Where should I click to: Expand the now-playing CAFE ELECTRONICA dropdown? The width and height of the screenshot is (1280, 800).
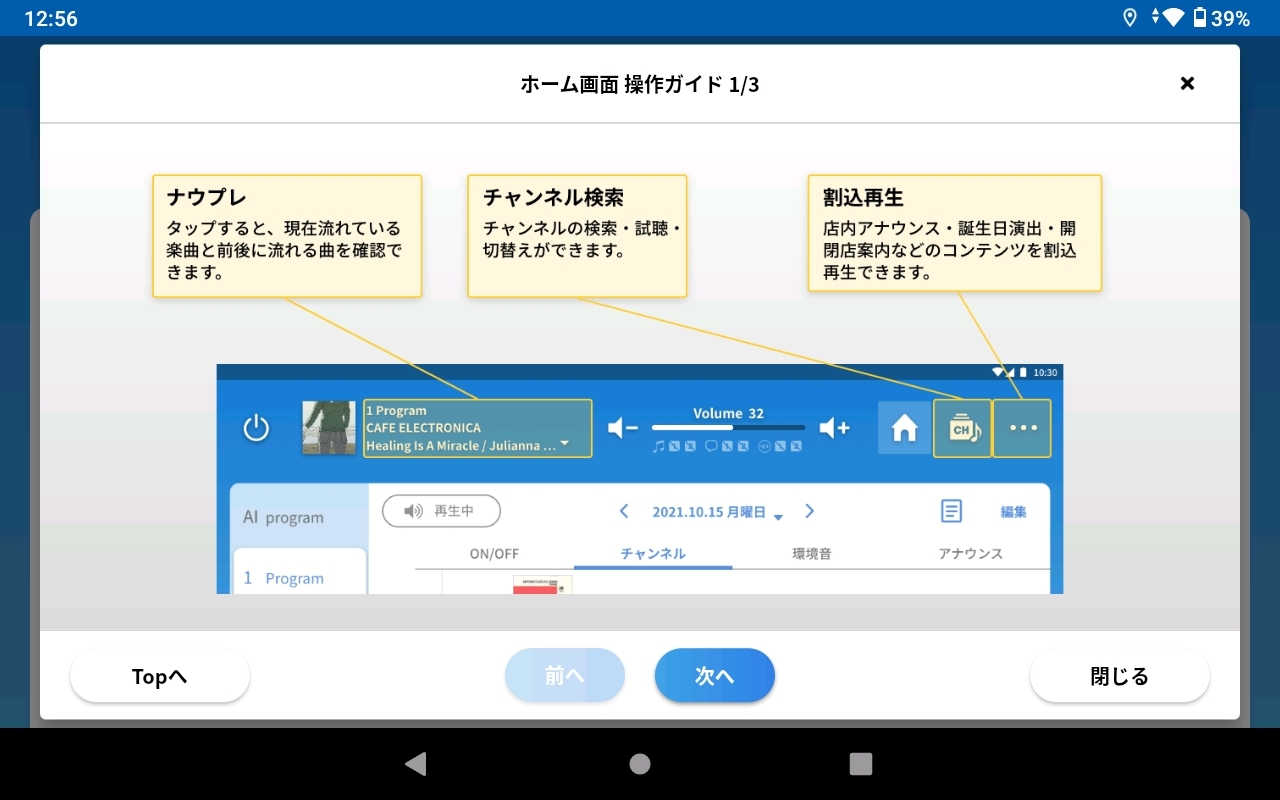pos(565,444)
